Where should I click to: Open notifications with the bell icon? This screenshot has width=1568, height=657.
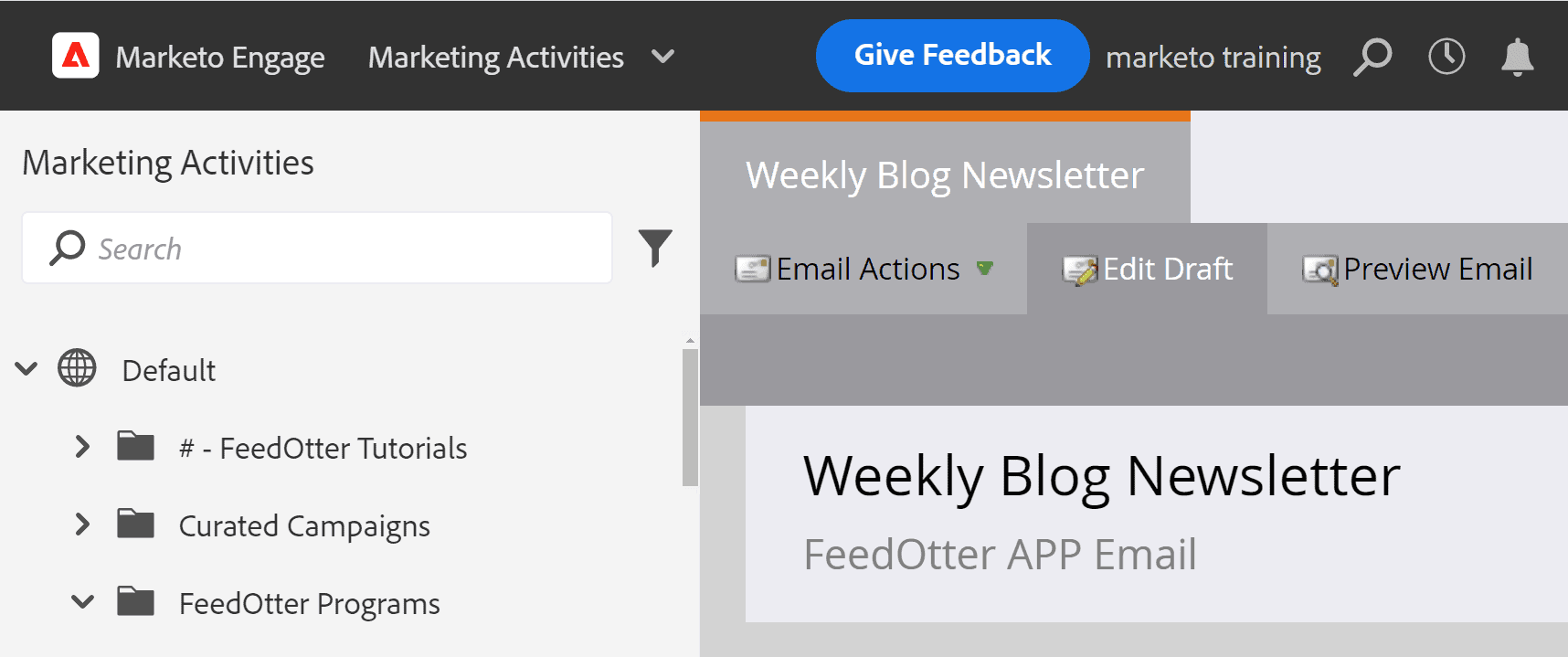[x=1517, y=56]
